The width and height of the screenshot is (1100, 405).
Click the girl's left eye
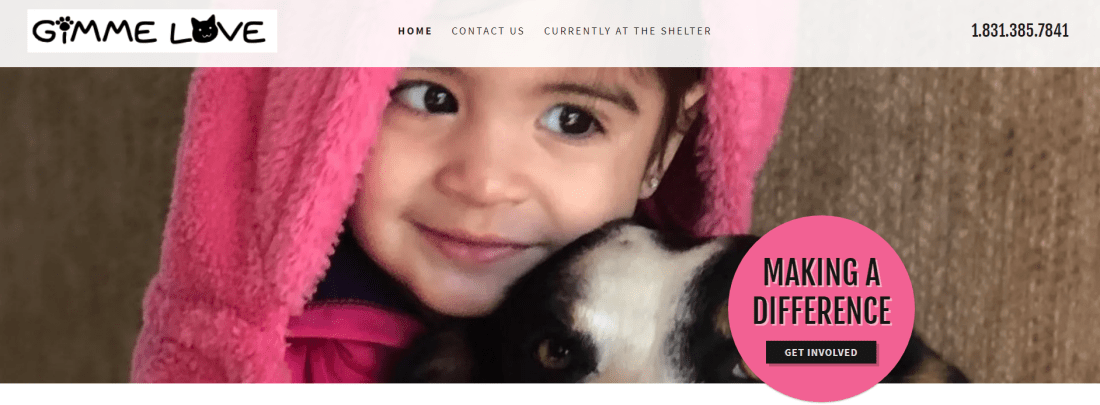(x=570, y=117)
